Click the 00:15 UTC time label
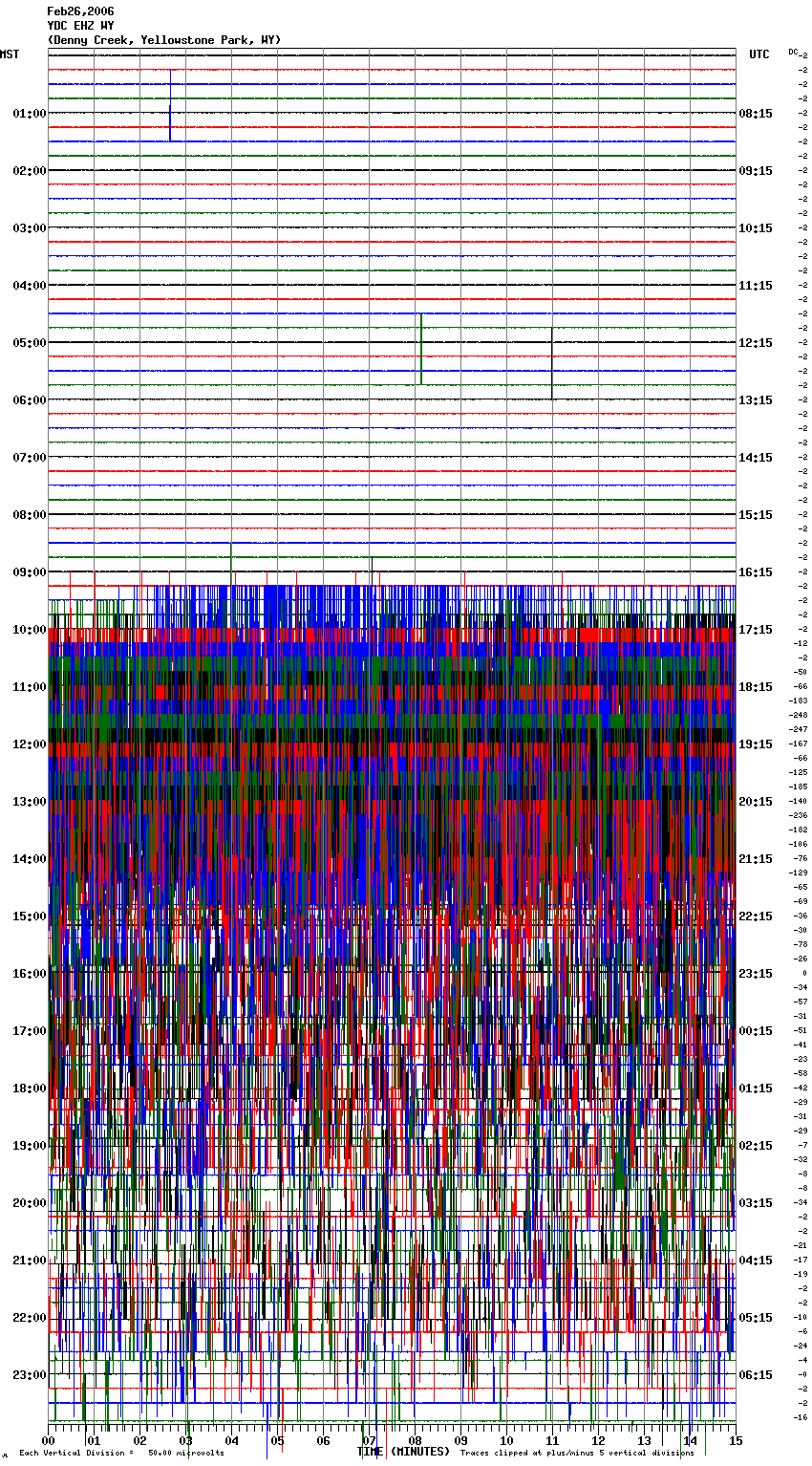The image size is (812, 1466). (x=756, y=1030)
